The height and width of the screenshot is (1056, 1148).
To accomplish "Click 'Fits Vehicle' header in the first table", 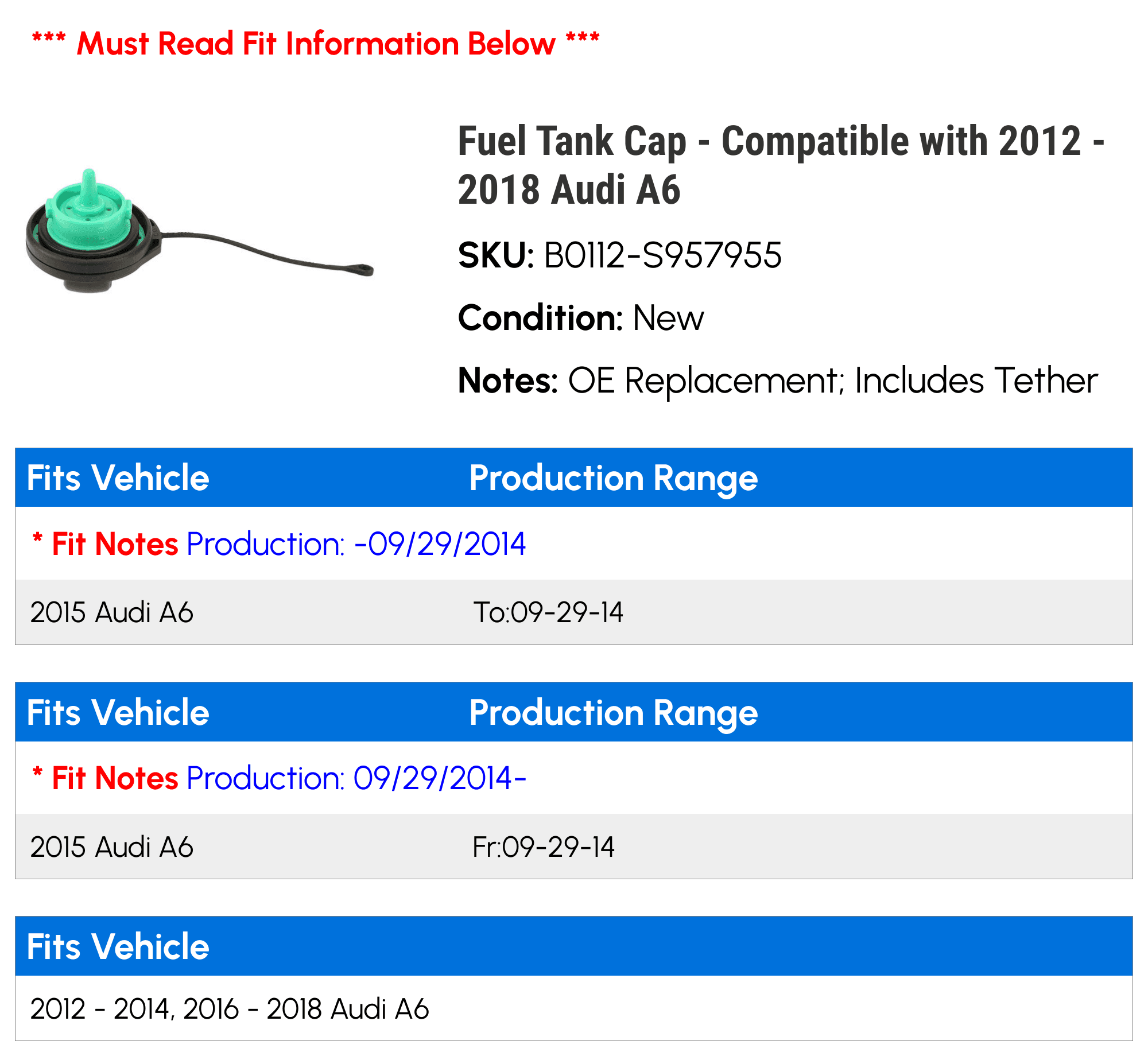I will click(x=118, y=477).
